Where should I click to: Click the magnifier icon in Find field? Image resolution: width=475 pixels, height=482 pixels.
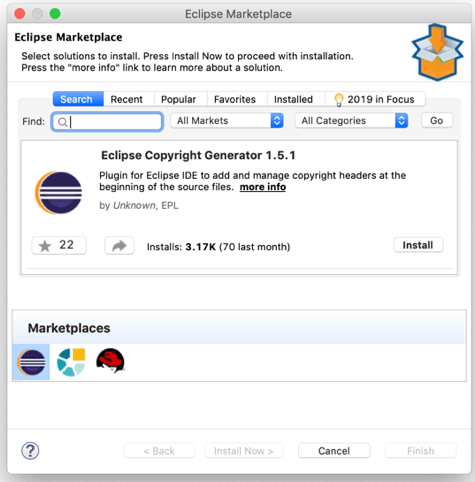pyautogui.click(x=62, y=122)
